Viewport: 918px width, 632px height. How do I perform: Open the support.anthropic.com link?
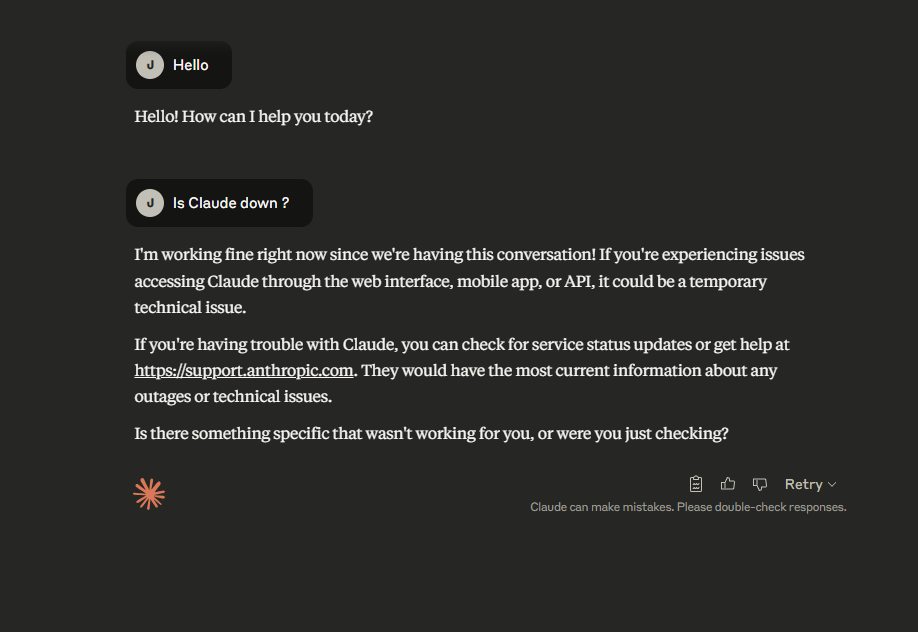pyautogui.click(x=244, y=370)
